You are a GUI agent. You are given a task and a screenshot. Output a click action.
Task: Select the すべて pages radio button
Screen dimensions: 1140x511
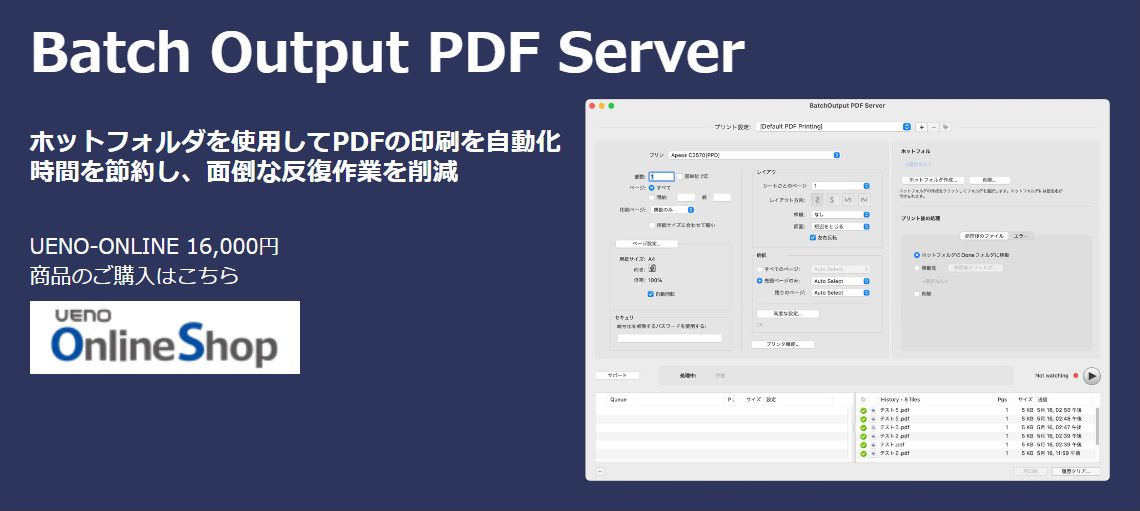pos(652,188)
